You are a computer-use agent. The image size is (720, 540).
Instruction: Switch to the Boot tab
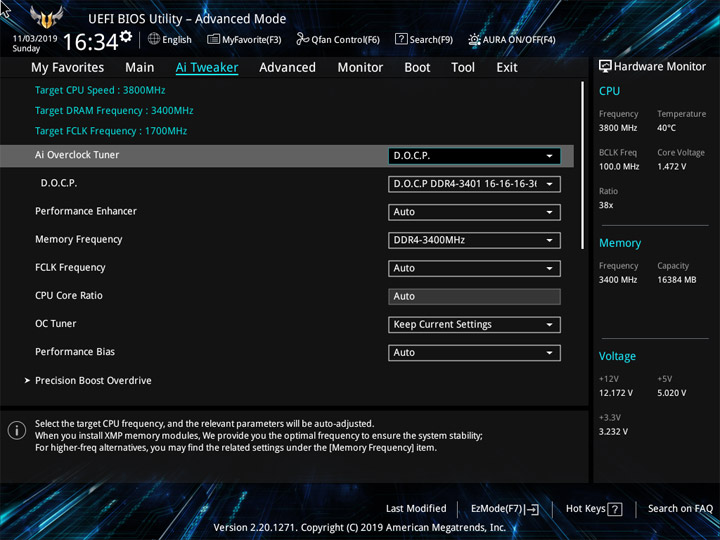(417, 68)
